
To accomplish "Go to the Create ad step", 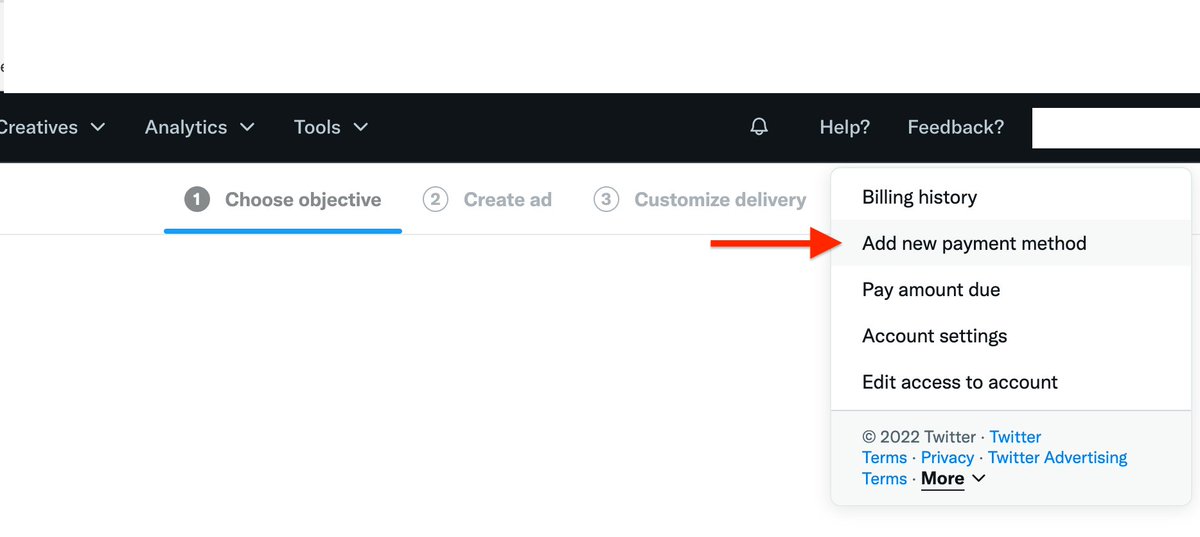I will [487, 200].
